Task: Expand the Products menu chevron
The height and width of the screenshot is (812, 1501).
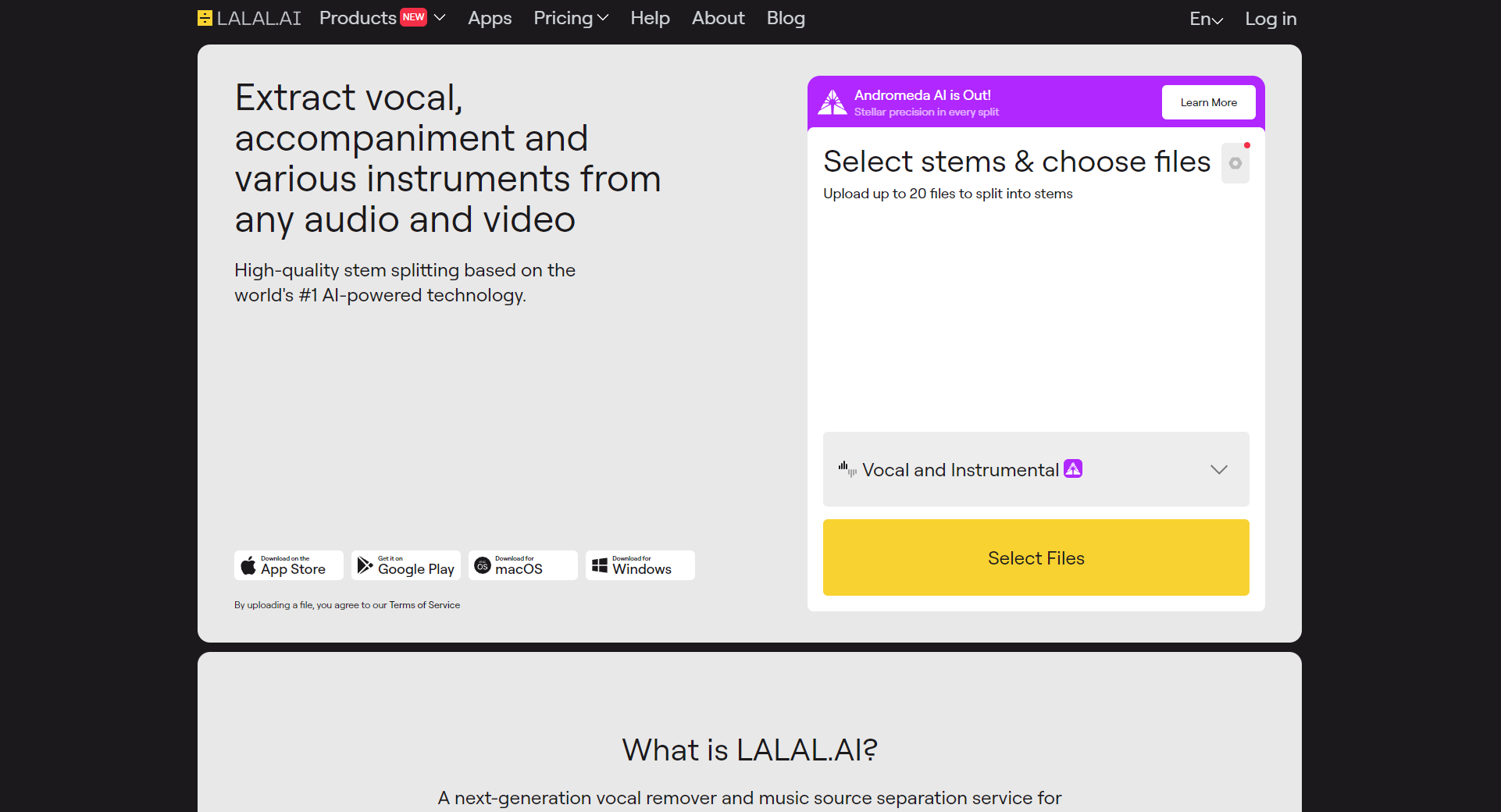Action: 440,17
